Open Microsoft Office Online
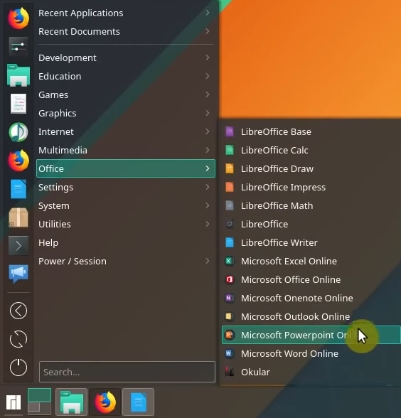This screenshot has width=401, height=418. (311, 280)
